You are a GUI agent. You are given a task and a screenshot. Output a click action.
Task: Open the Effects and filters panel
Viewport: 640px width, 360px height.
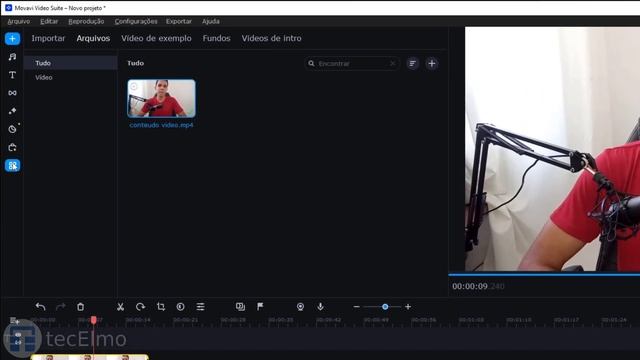click(x=13, y=111)
